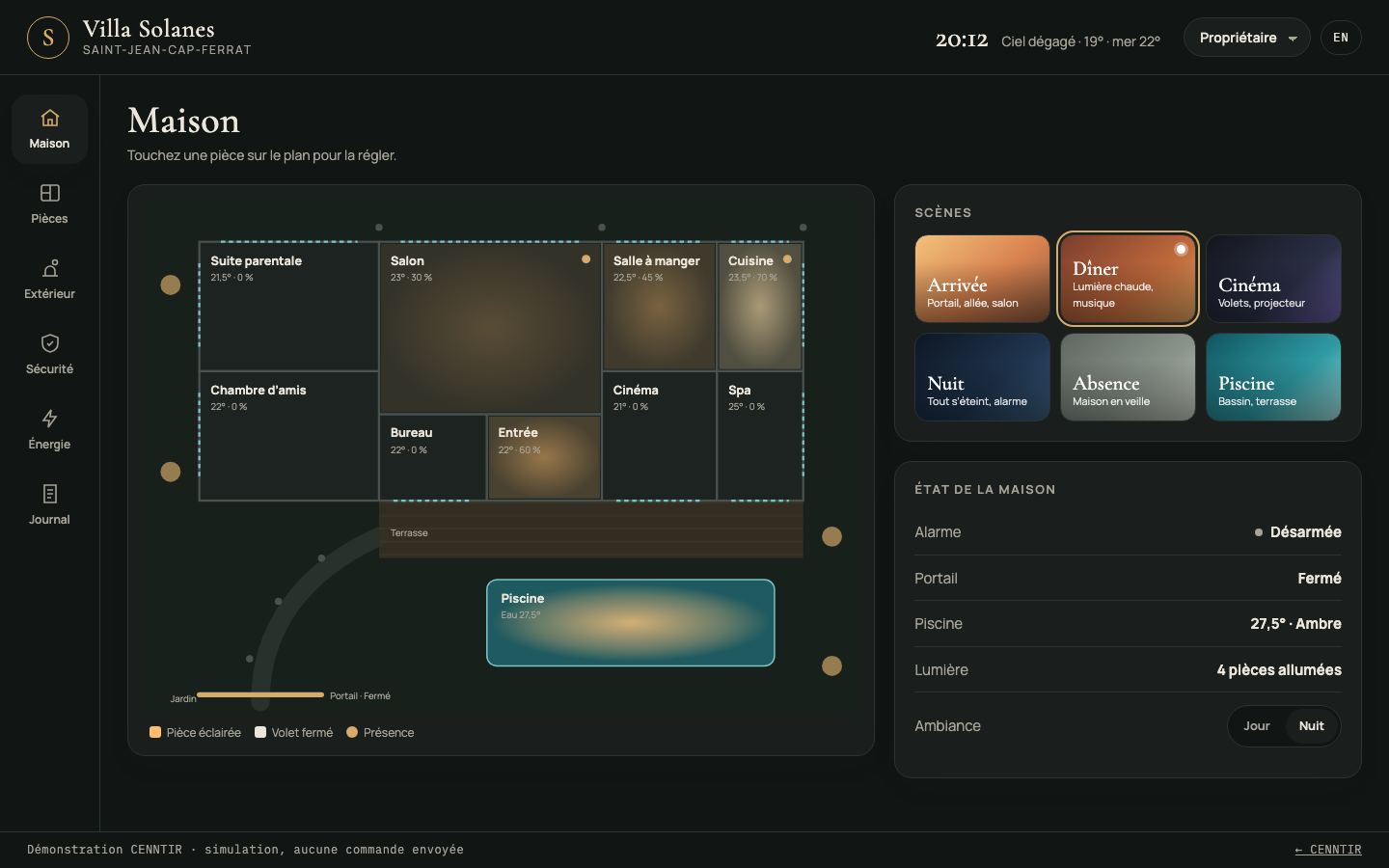Select the active Dîner scene indicator

pos(1181,249)
